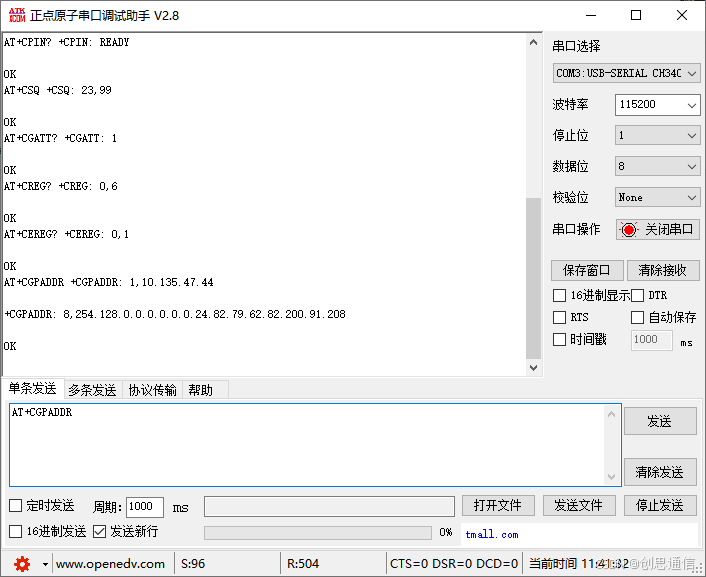Open the COM3 serial port dropdown
The image size is (706, 577).
[x=626, y=73]
